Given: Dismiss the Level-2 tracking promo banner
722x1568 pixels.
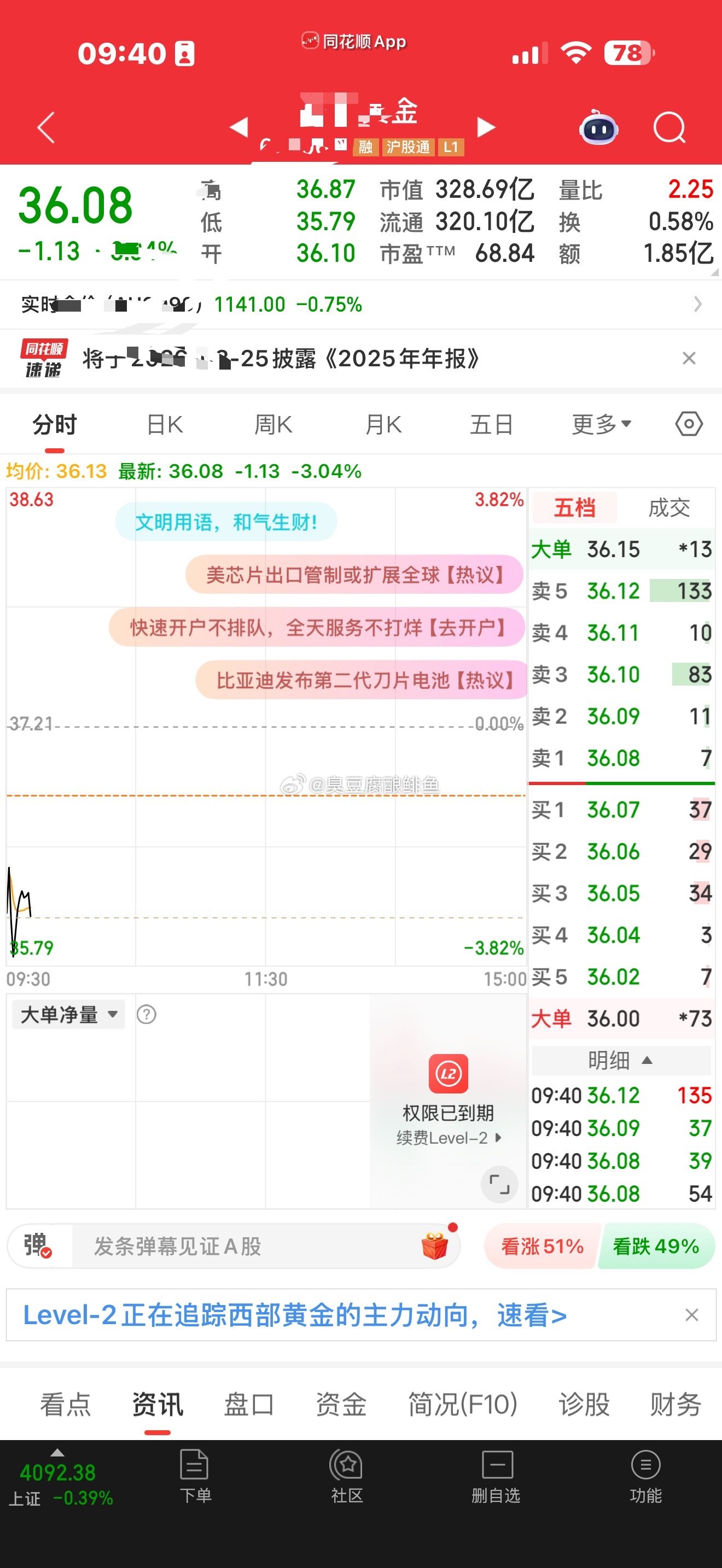Looking at the screenshot, I should click(691, 1315).
